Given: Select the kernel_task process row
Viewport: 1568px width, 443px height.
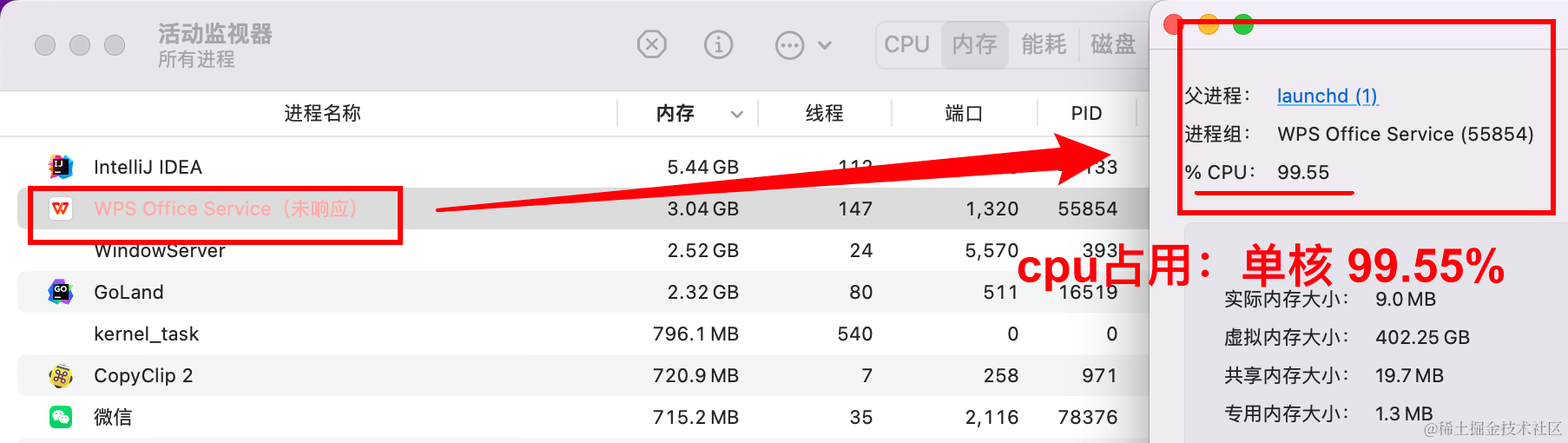Looking at the screenshot, I should (583, 334).
